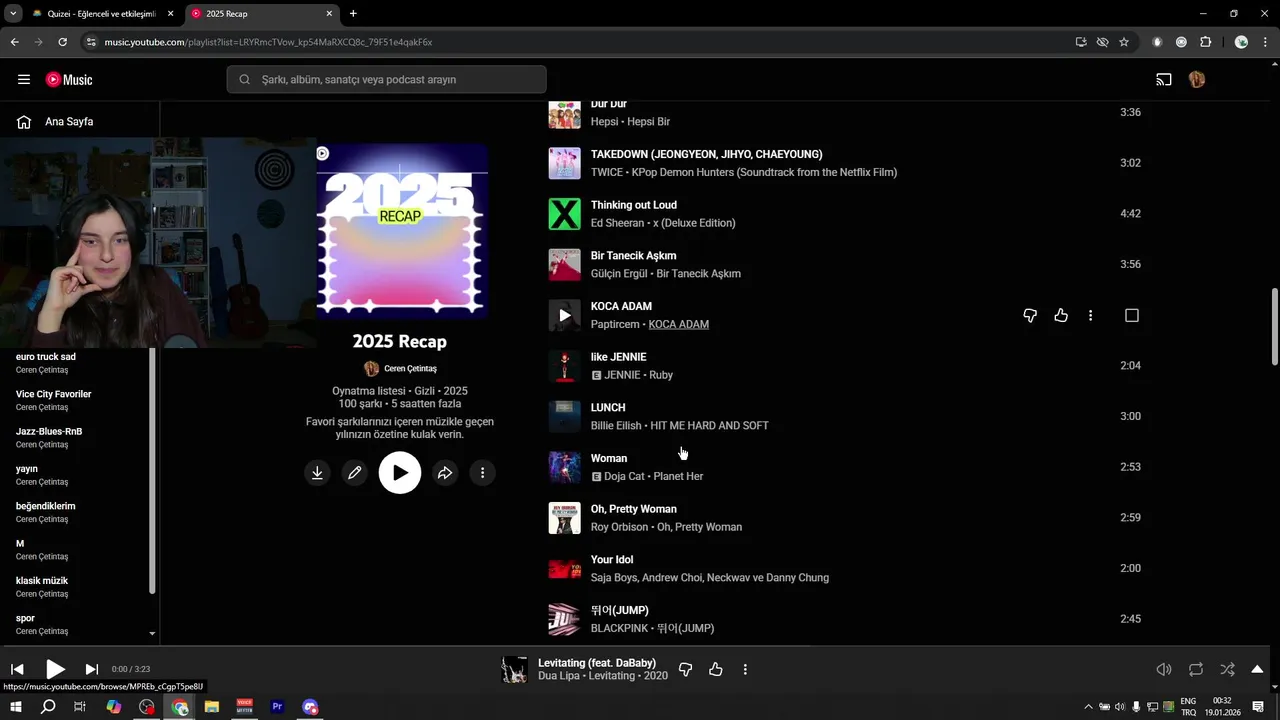Dislike the Levitating track in player

pyautogui.click(x=685, y=670)
